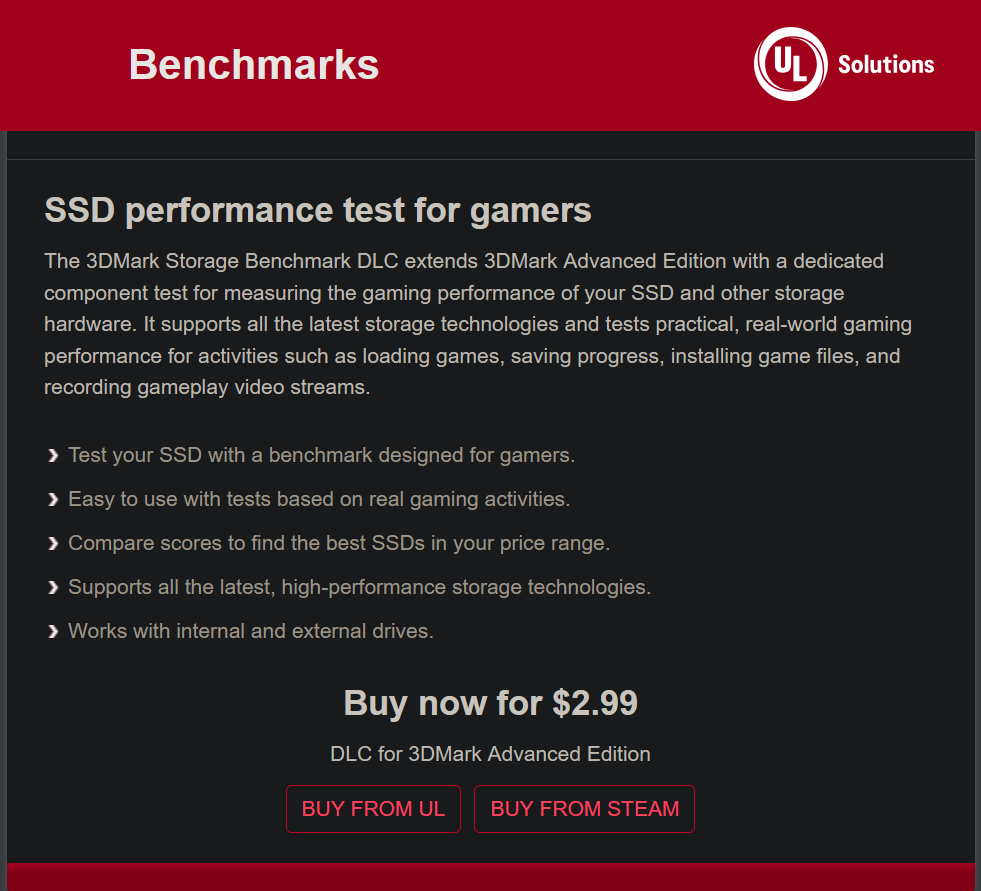
Task: Click the 'DLC for 3DMark Advanced Edition' subtitle
Action: pyautogui.click(x=490, y=754)
